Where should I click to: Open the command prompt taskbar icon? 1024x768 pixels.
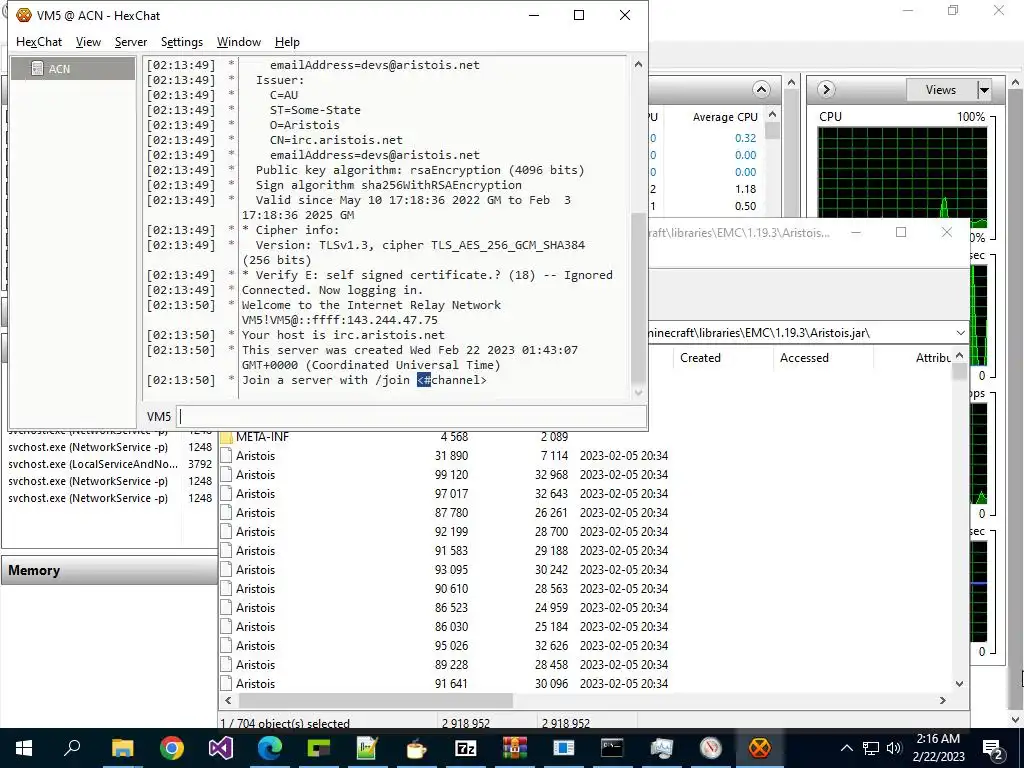[613, 748]
